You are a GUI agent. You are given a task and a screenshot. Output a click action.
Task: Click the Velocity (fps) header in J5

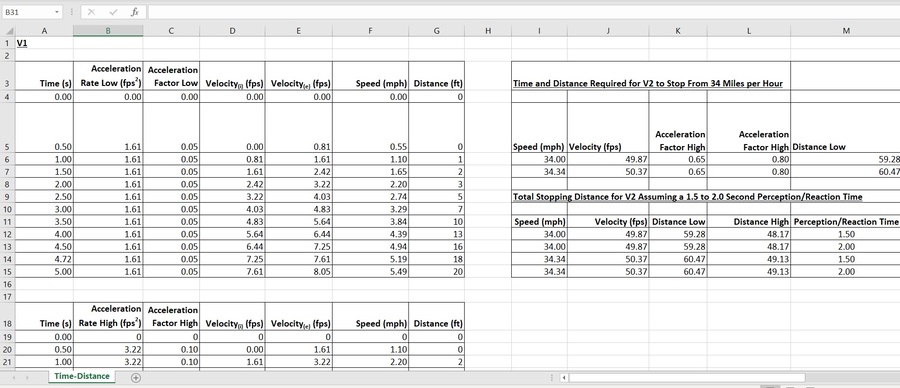click(x=608, y=127)
